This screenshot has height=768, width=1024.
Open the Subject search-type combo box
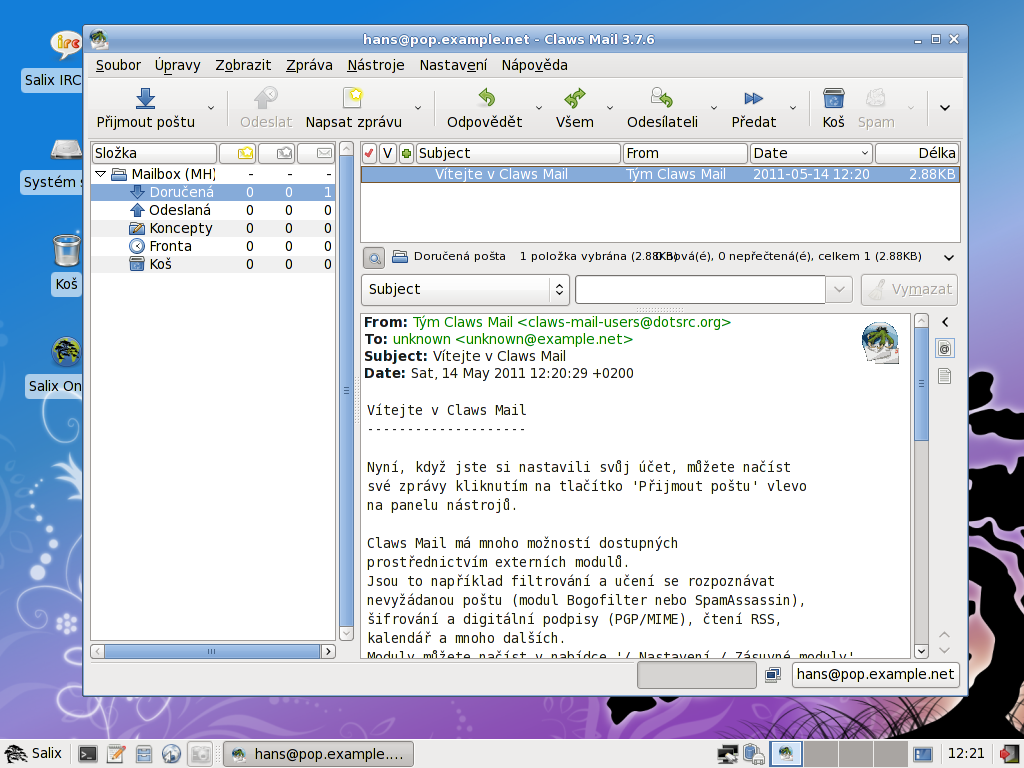coord(466,289)
